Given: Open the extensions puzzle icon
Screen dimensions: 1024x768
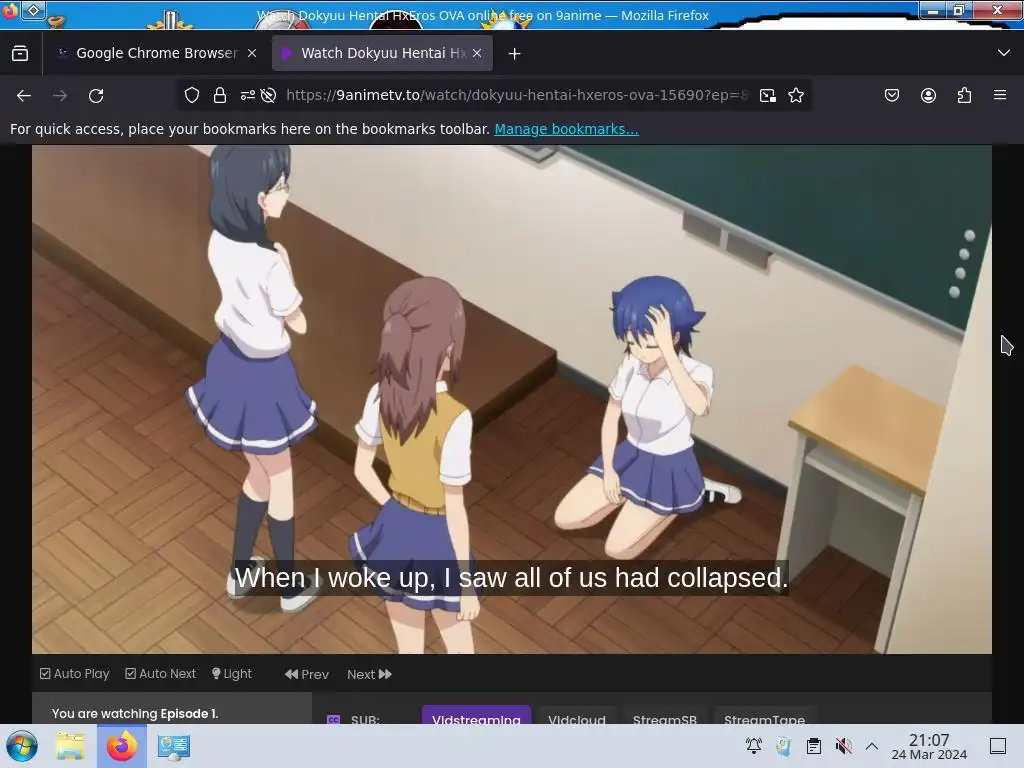Looking at the screenshot, I should click(964, 95).
